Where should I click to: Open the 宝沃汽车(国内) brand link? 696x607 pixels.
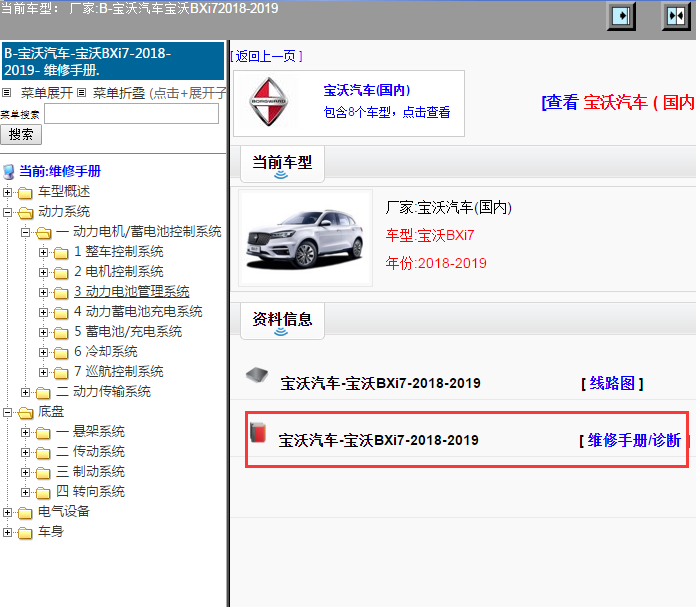coord(367,90)
